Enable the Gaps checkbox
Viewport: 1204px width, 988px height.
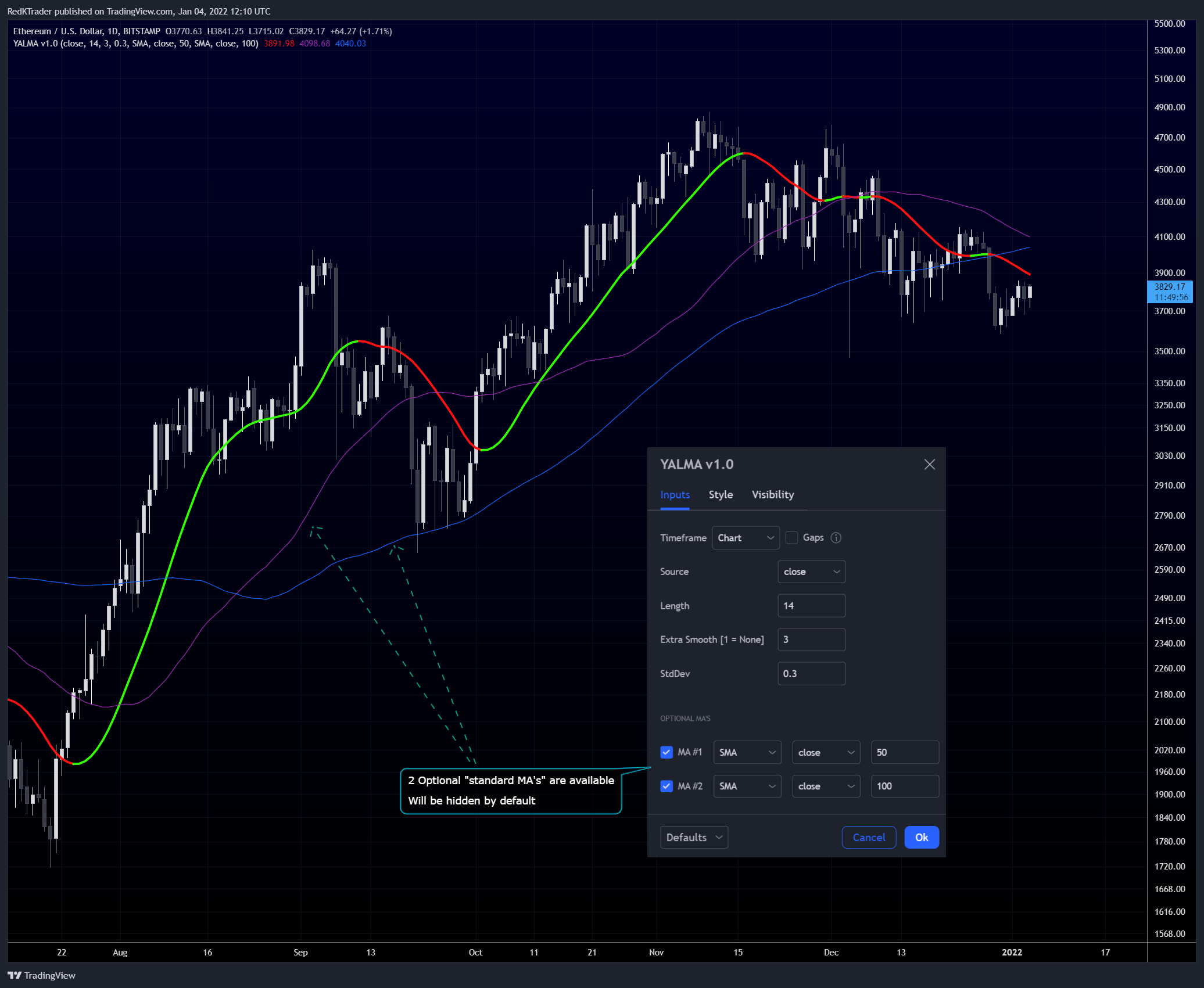click(x=791, y=538)
